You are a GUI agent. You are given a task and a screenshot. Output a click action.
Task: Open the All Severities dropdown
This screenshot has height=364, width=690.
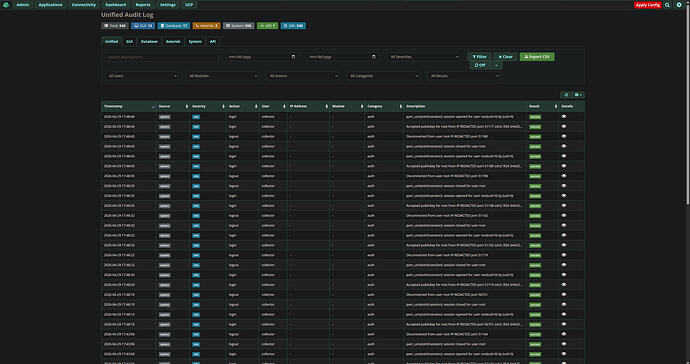point(424,57)
